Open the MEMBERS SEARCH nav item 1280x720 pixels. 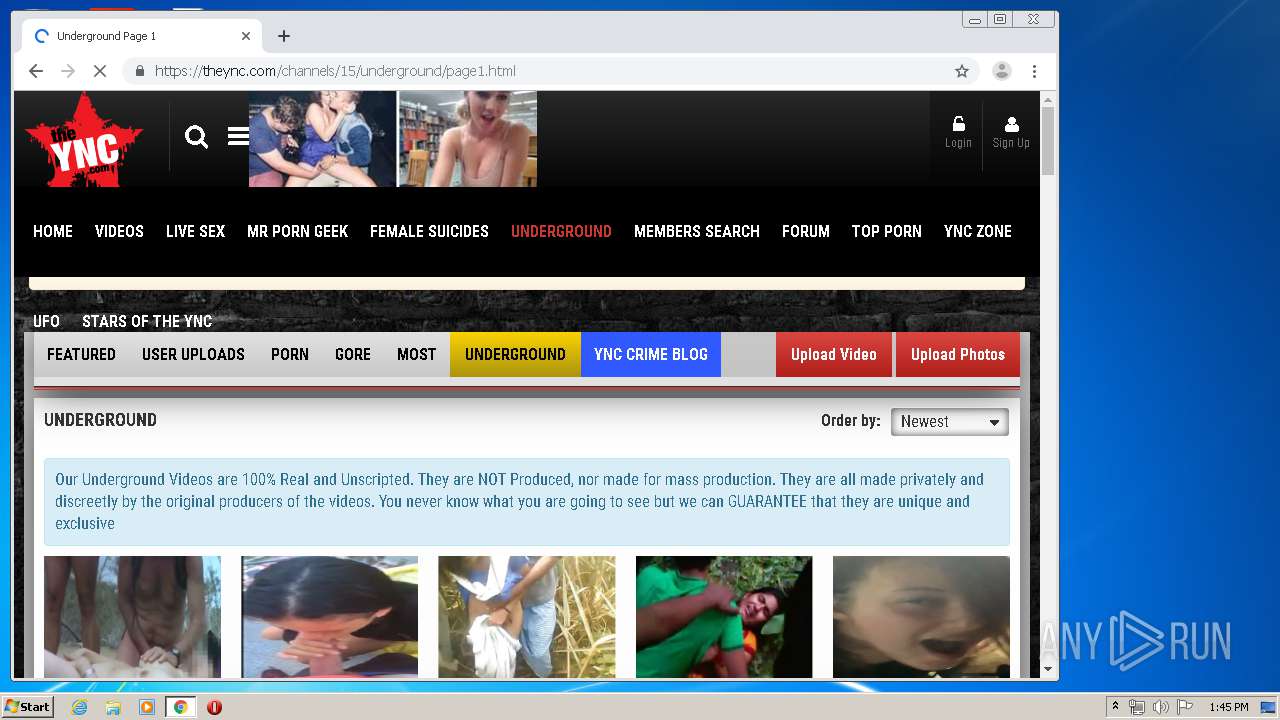pyautogui.click(x=697, y=231)
